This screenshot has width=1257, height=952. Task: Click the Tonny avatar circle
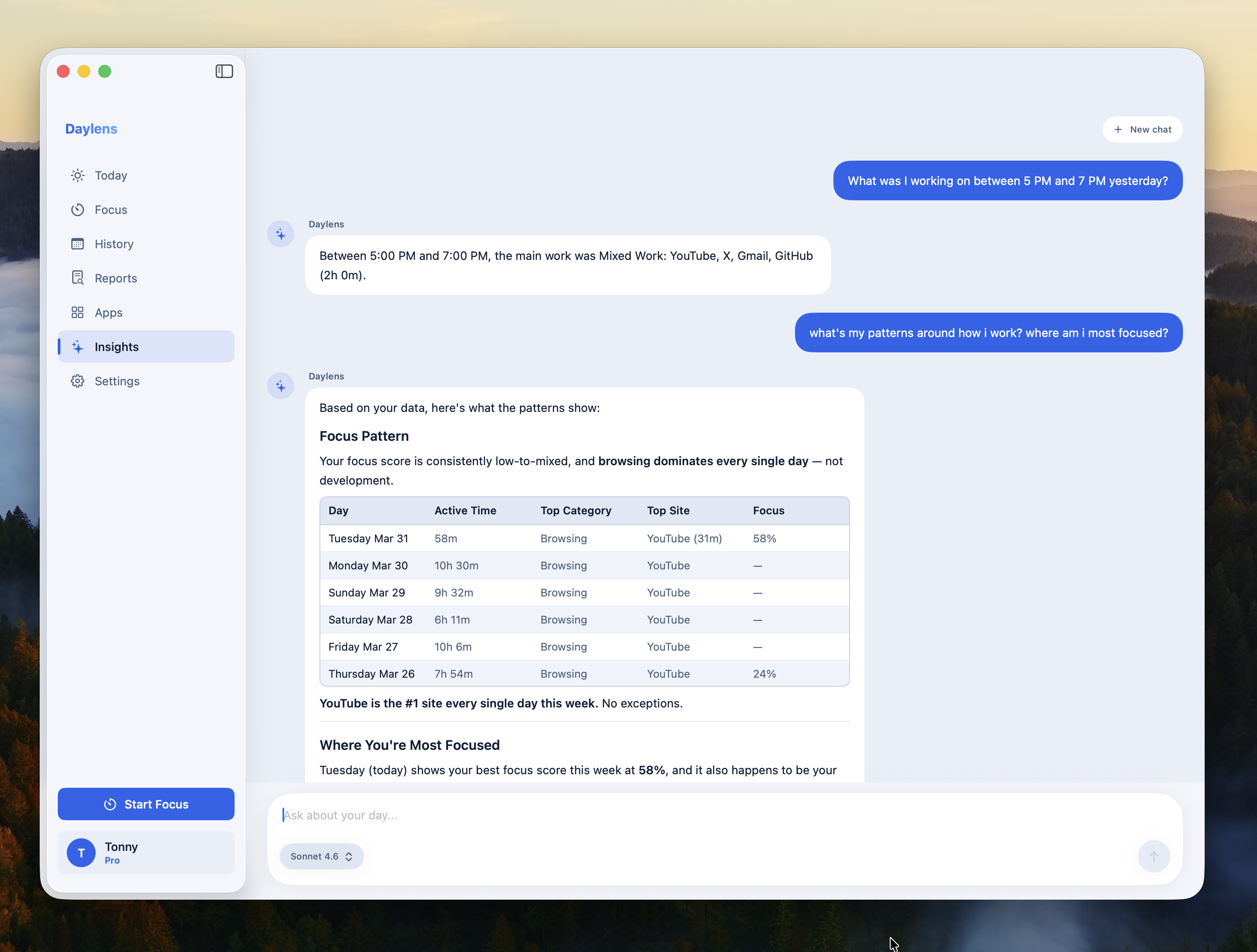pyautogui.click(x=81, y=853)
